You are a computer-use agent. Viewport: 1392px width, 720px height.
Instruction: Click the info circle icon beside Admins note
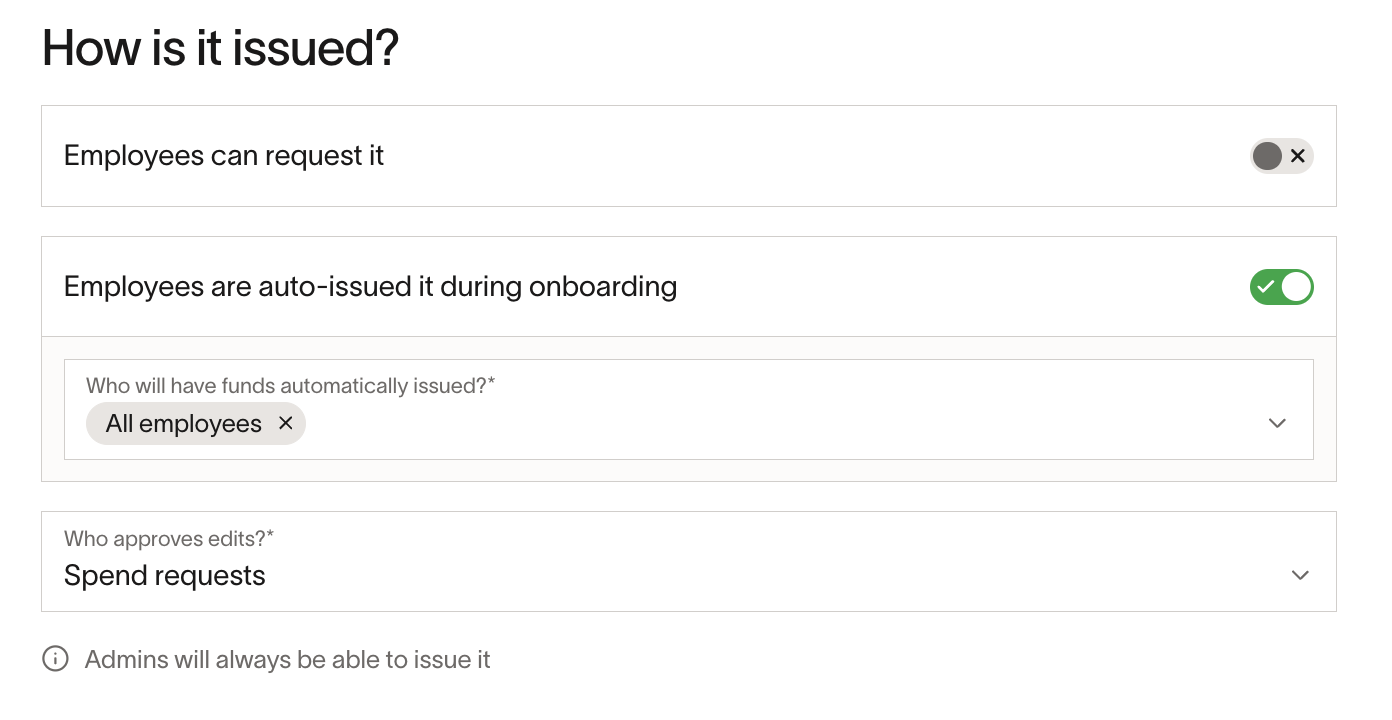coord(55,659)
